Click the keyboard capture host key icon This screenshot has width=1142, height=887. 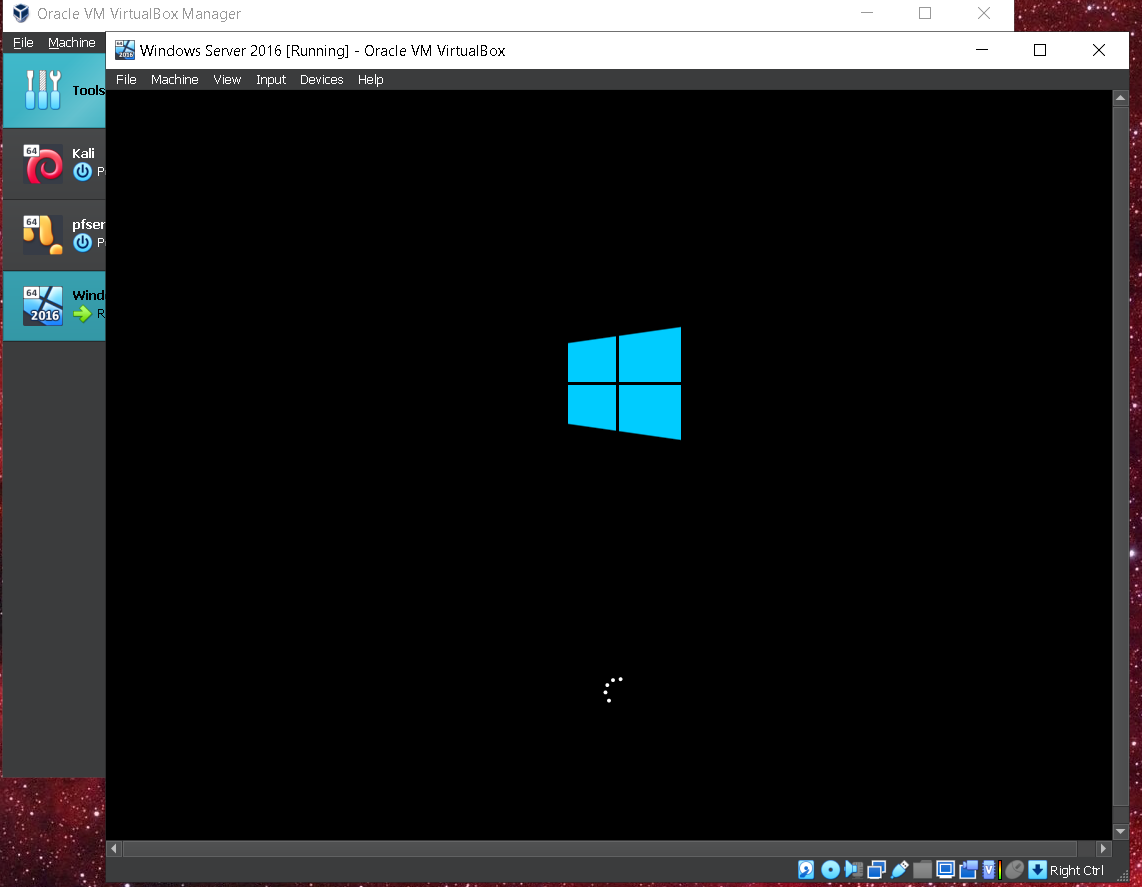tap(1037, 870)
